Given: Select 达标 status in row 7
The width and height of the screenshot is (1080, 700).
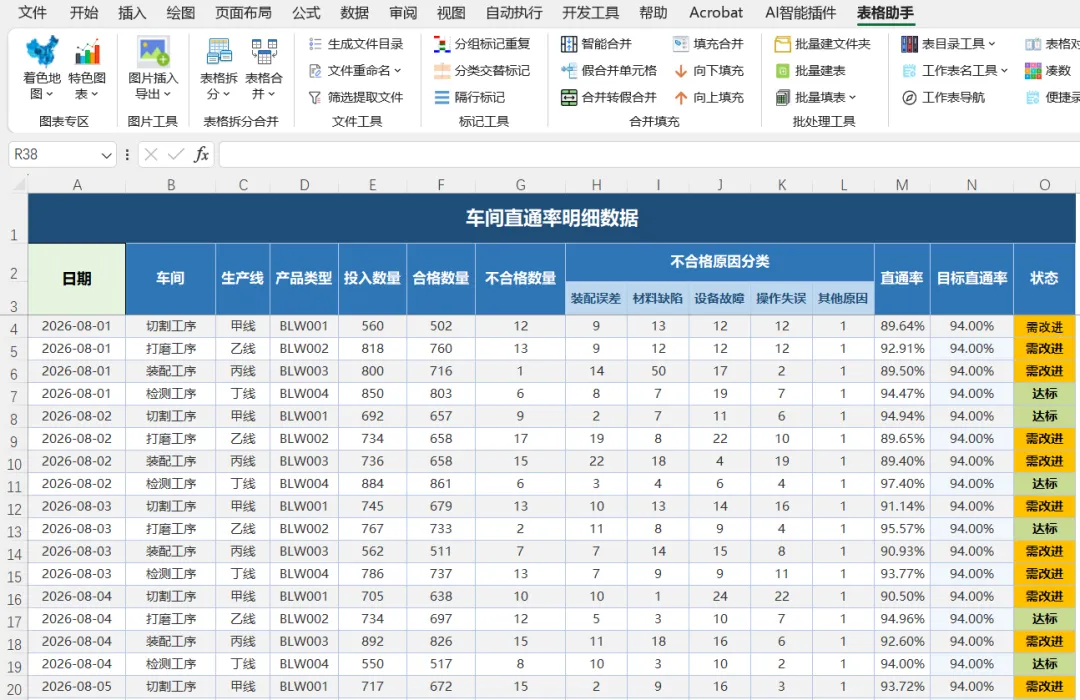Looking at the screenshot, I should coord(1044,393).
